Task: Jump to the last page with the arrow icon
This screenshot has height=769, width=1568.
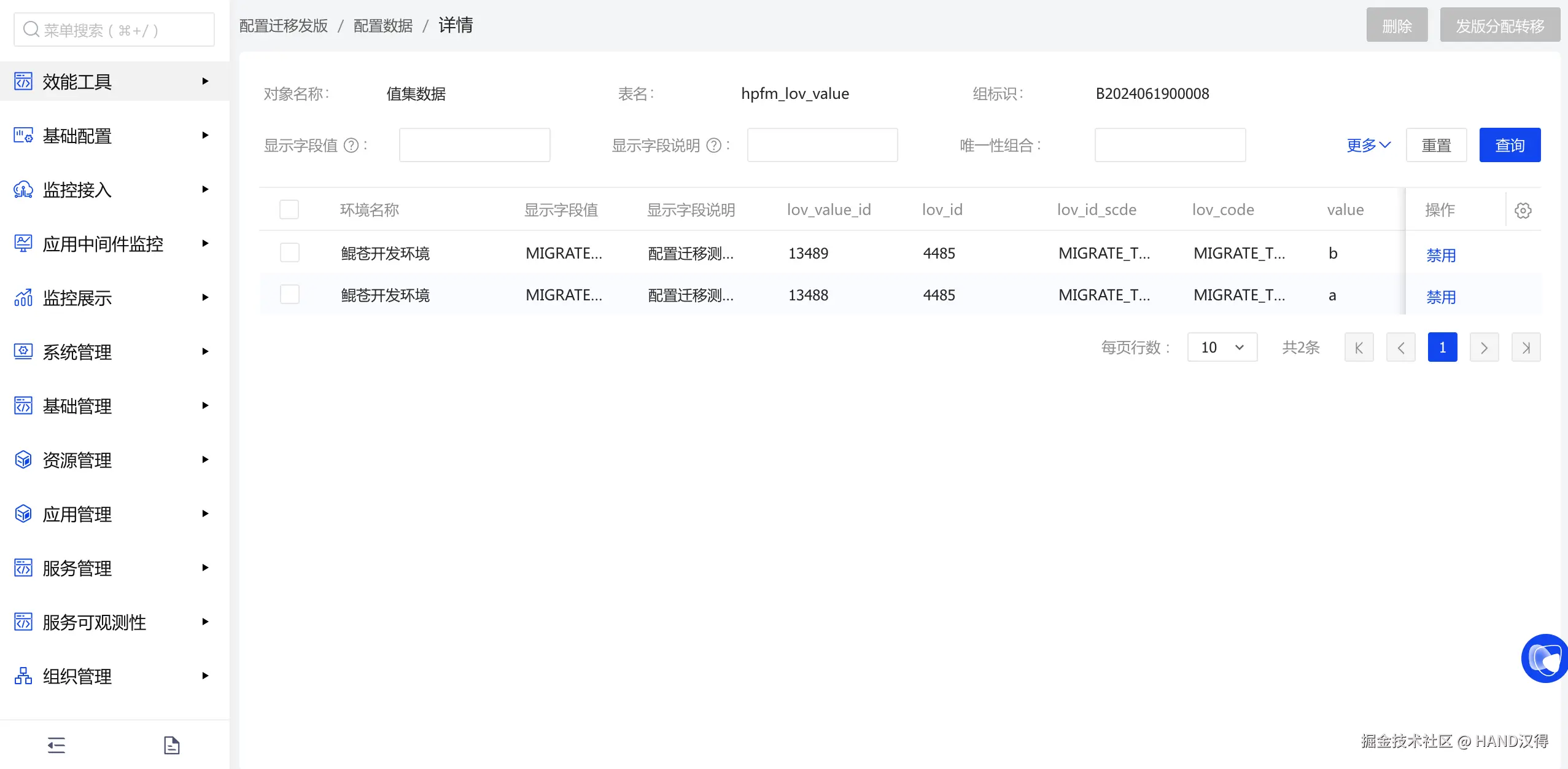Action: (1526, 348)
